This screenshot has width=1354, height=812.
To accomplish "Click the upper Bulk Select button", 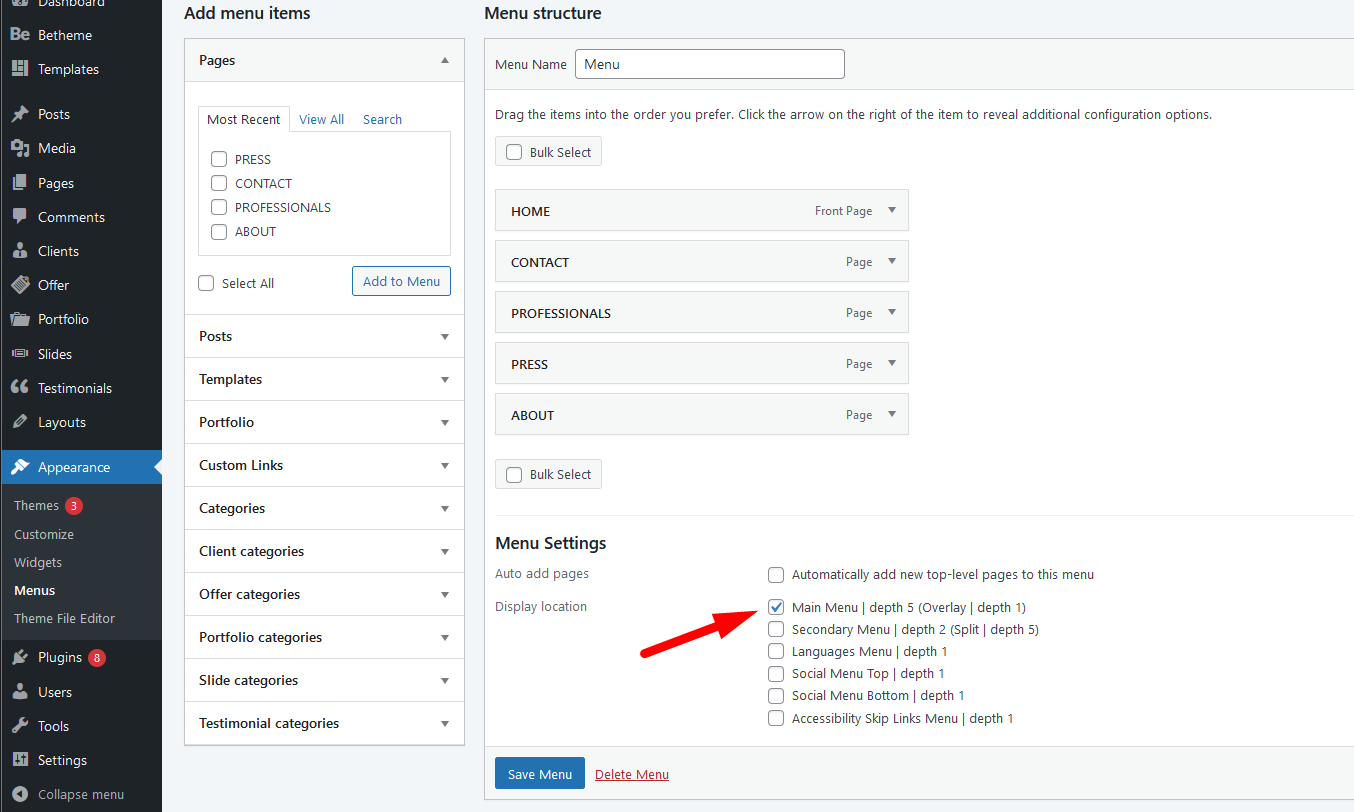I will [548, 152].
